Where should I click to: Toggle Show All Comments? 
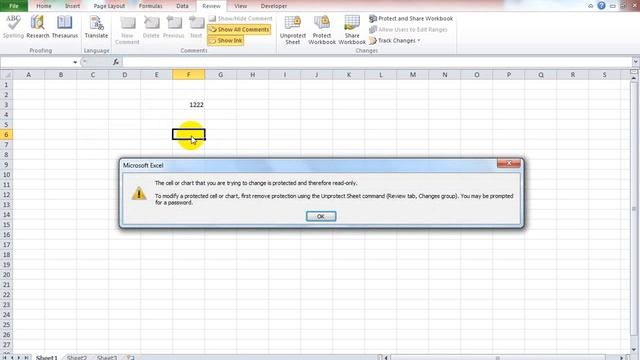click(x=239, y=29)
